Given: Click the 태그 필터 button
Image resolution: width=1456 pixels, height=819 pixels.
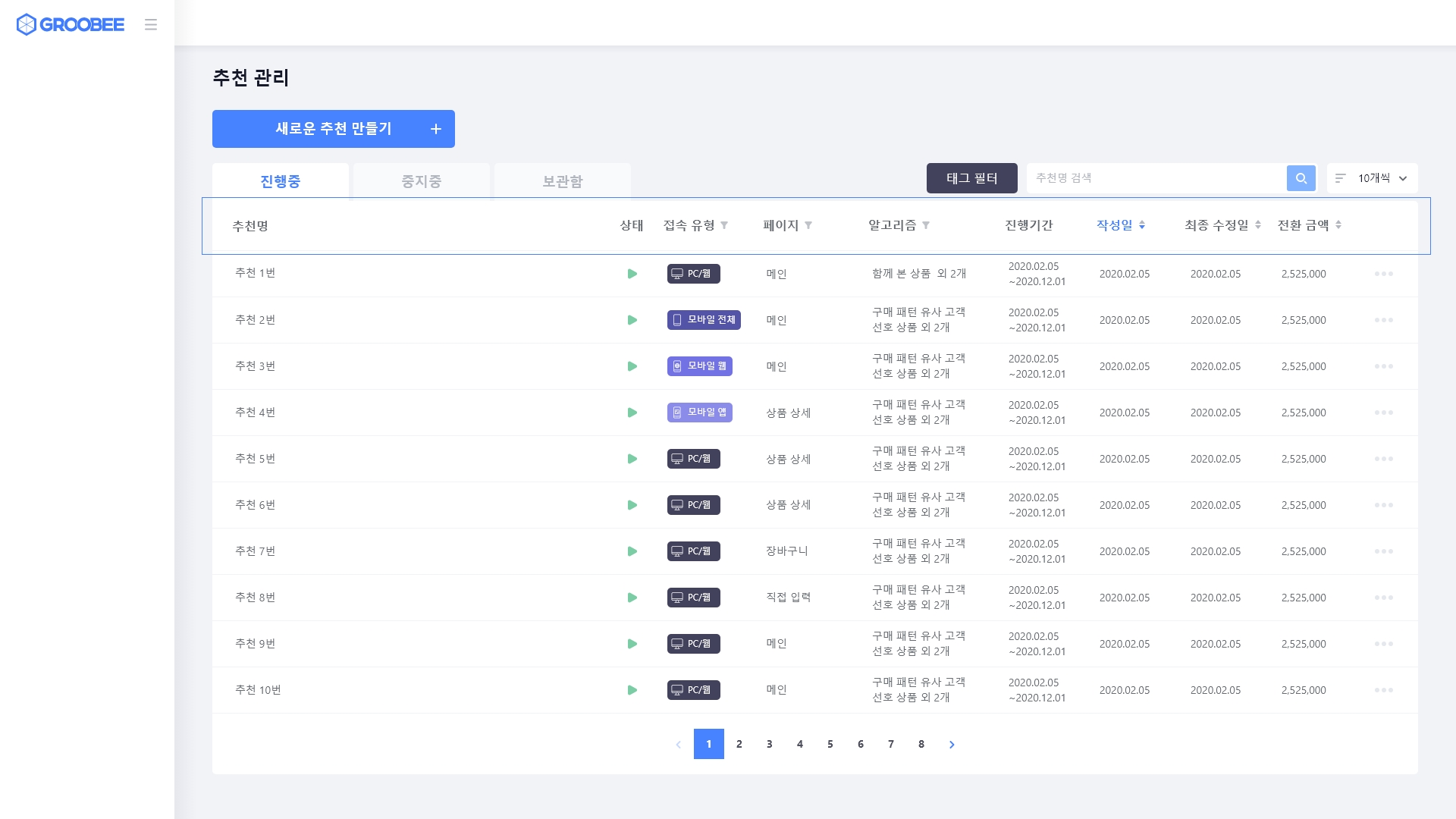Looking at the screenshot, I should [x=971, y=178].
